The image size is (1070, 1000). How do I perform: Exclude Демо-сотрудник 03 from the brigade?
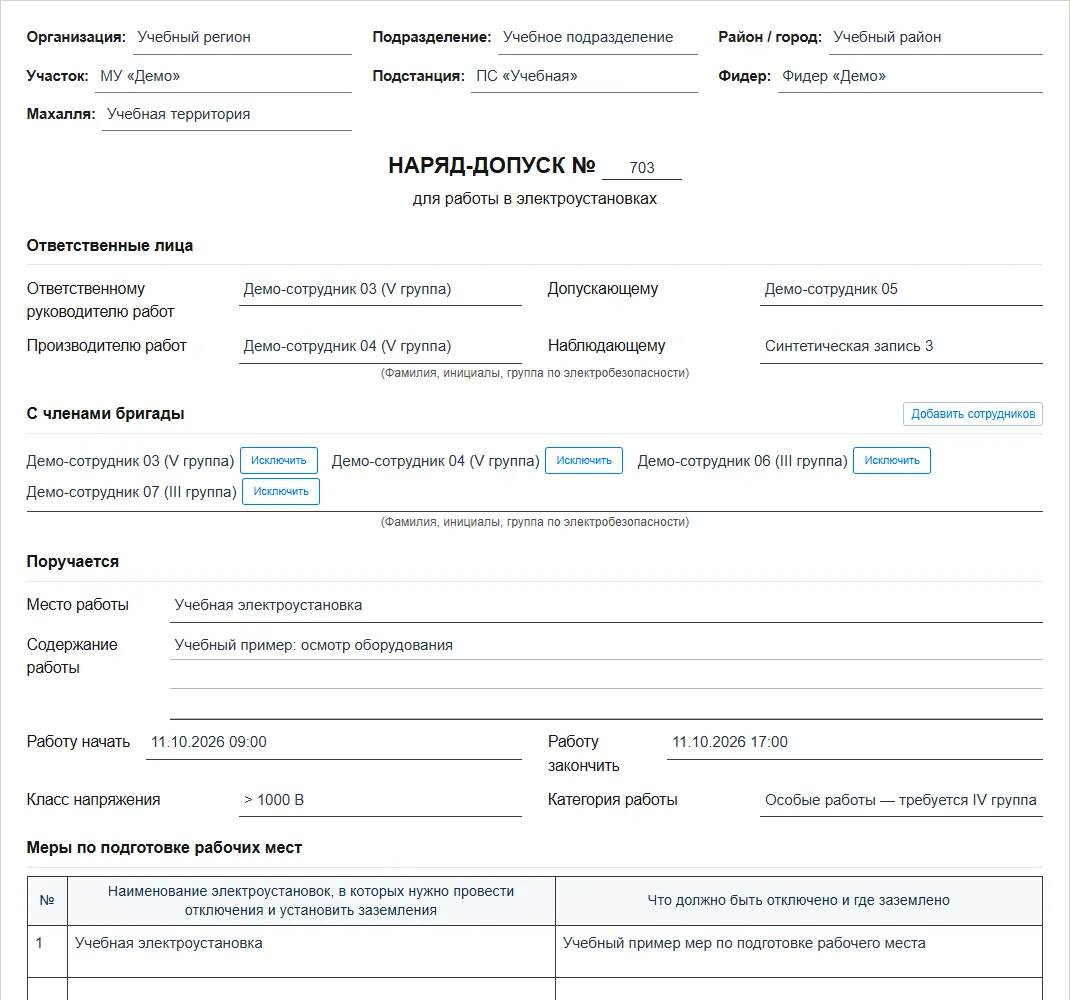point(278,461)
